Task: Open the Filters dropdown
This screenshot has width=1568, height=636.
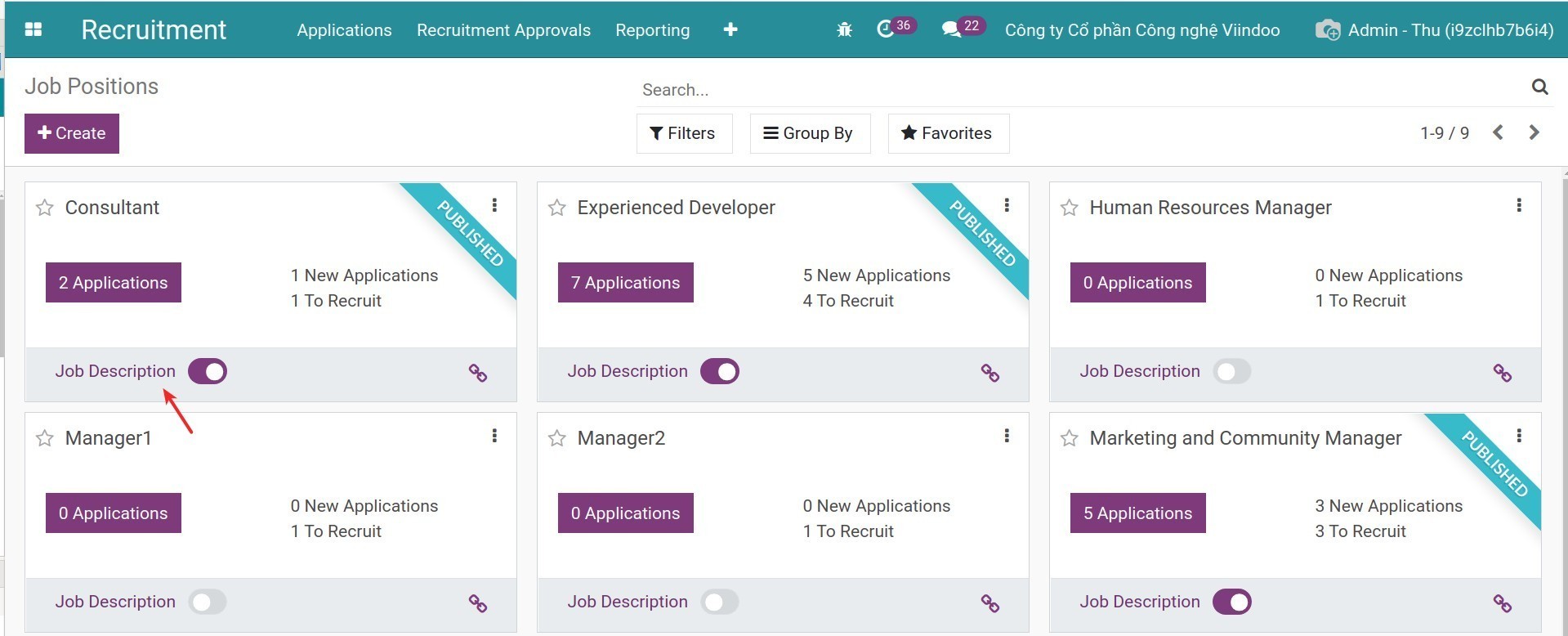Action: tap(683, 133)
